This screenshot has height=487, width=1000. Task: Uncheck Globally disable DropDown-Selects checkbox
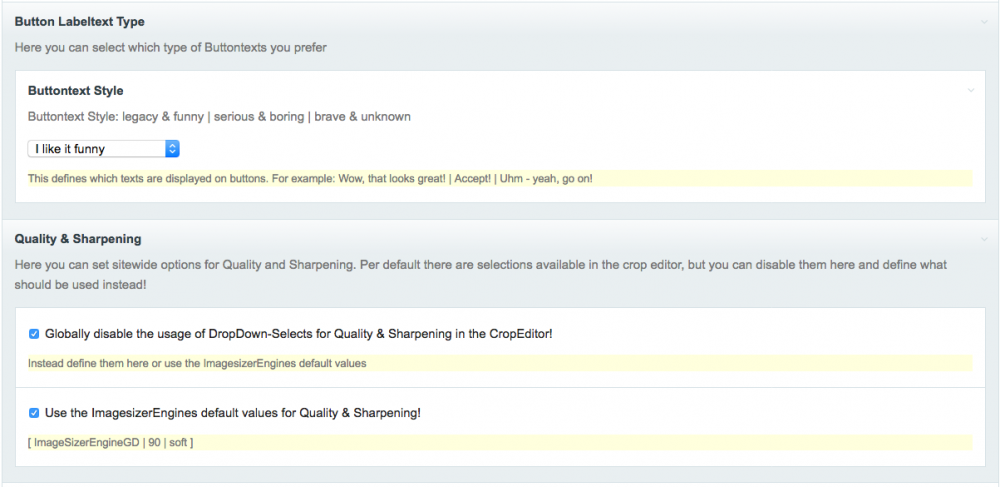pos(34,334)
